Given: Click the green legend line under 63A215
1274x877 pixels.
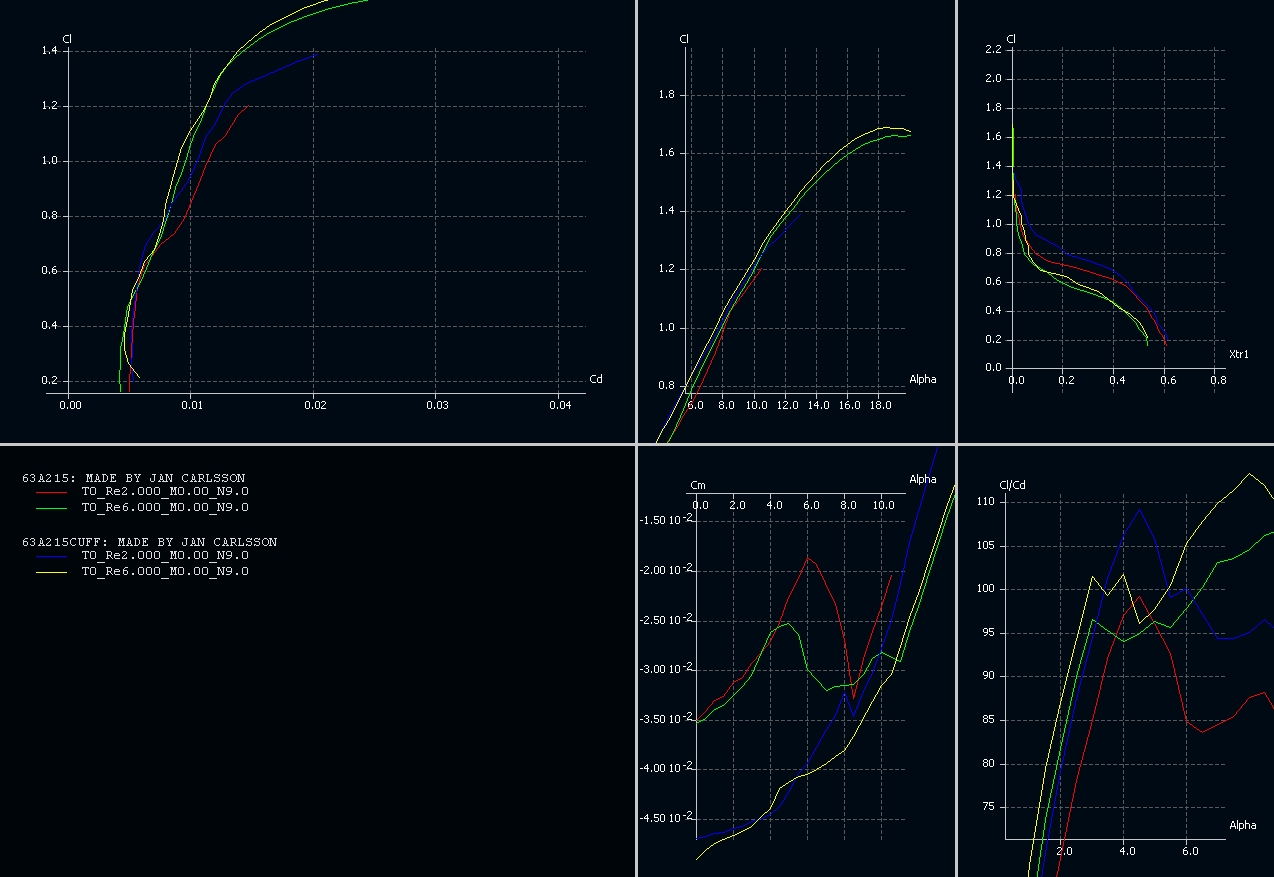Looking at the screenshot, I should coord(51,508).
